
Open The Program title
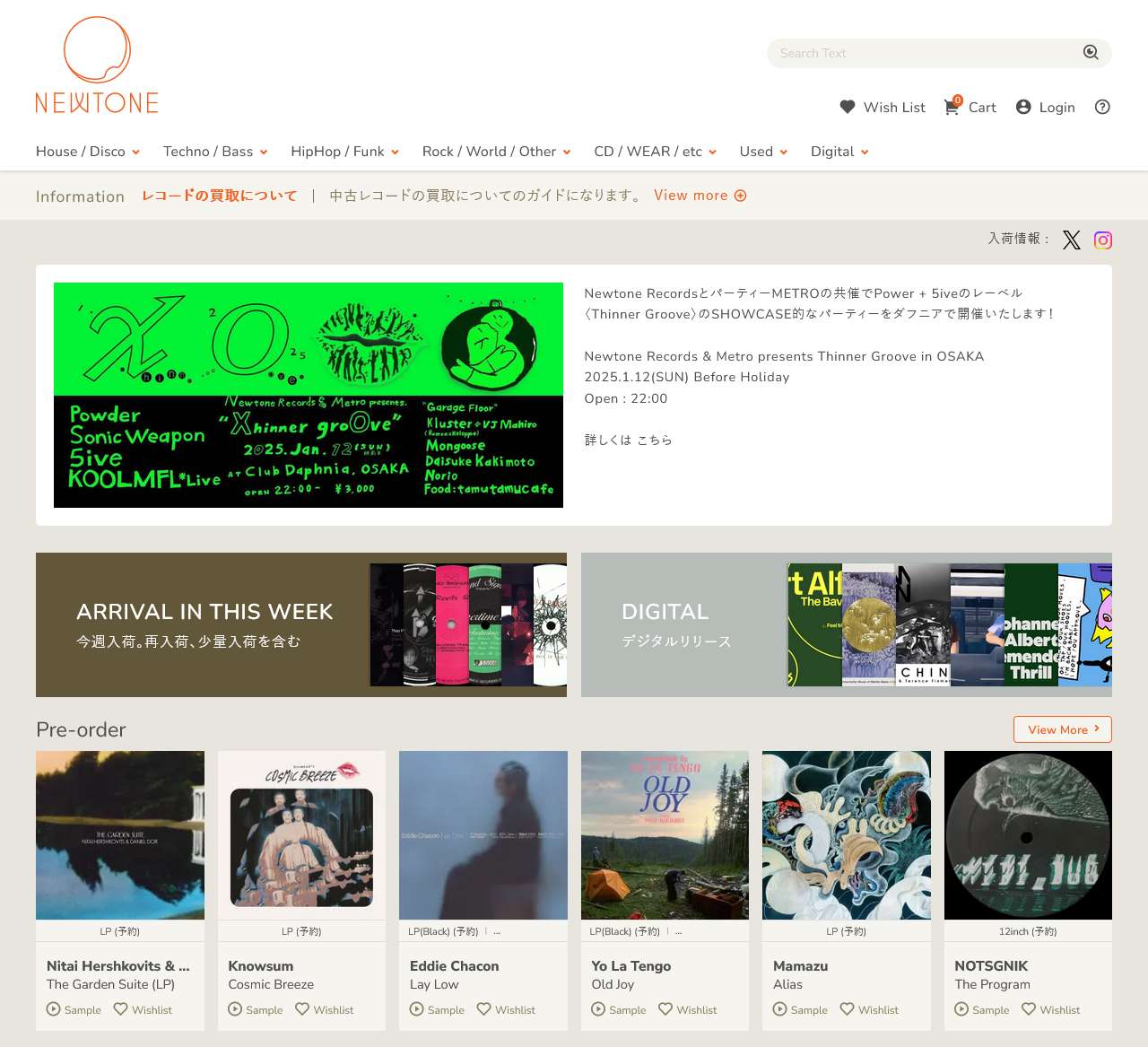point(993,984)
